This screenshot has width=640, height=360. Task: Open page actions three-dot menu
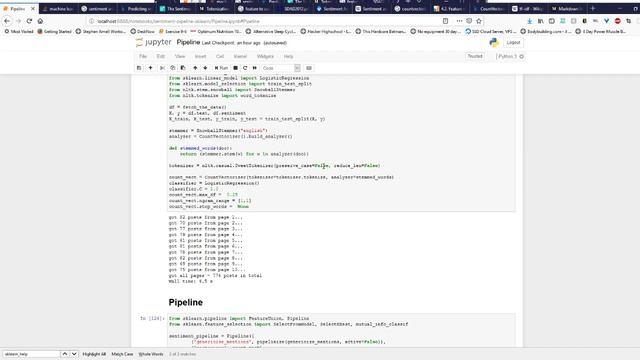click(x=460, y=21)
